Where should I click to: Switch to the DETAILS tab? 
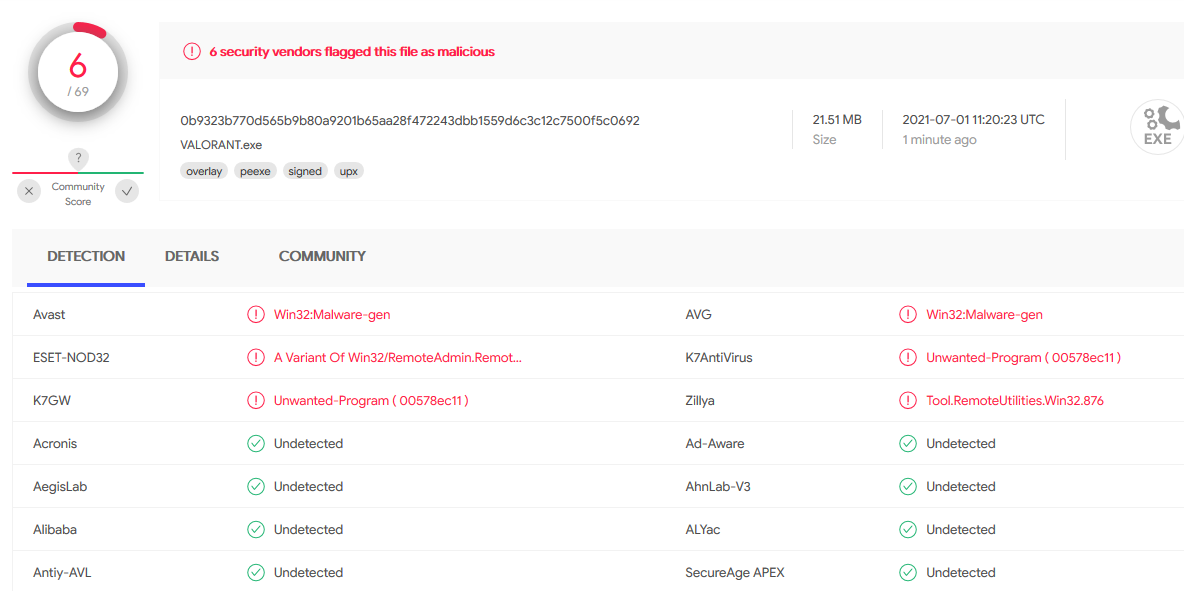coord(192,257)
